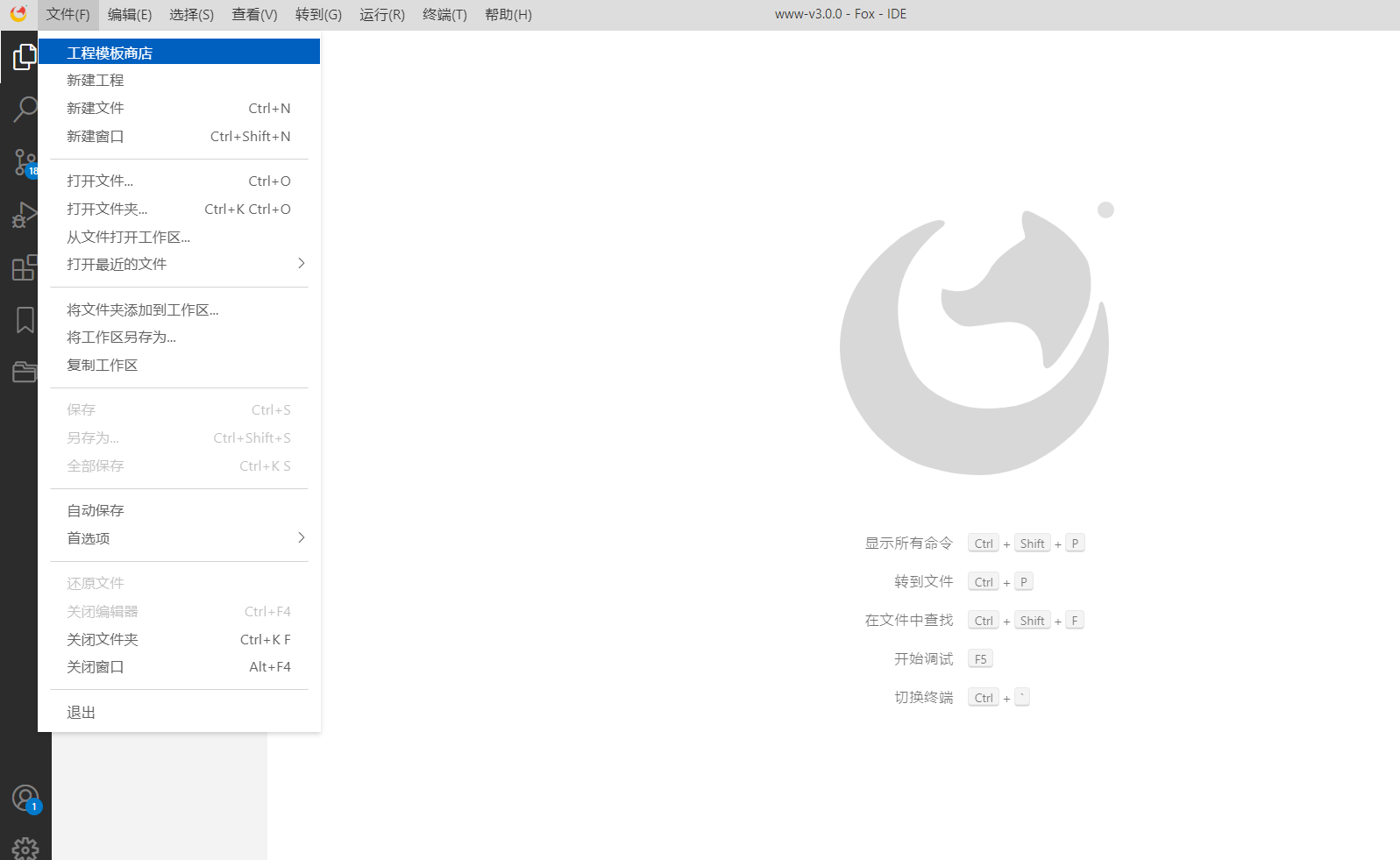Choose 新建工程 from the file menu
1400x860 pixels.
(x=96, y=80)
